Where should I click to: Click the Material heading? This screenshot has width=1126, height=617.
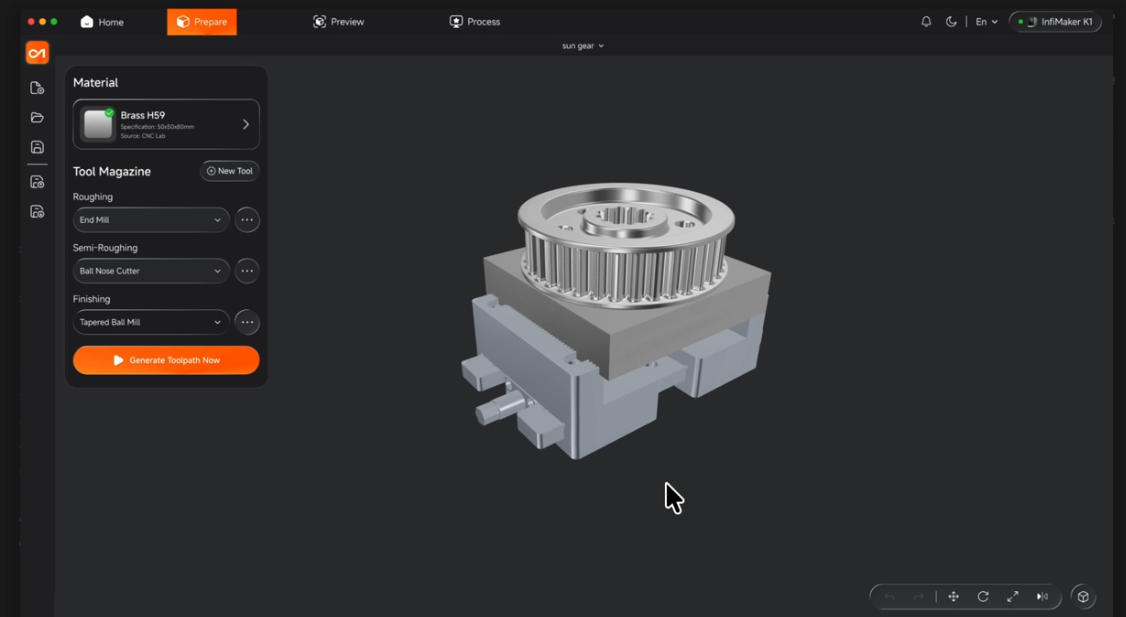coord(96,83)
